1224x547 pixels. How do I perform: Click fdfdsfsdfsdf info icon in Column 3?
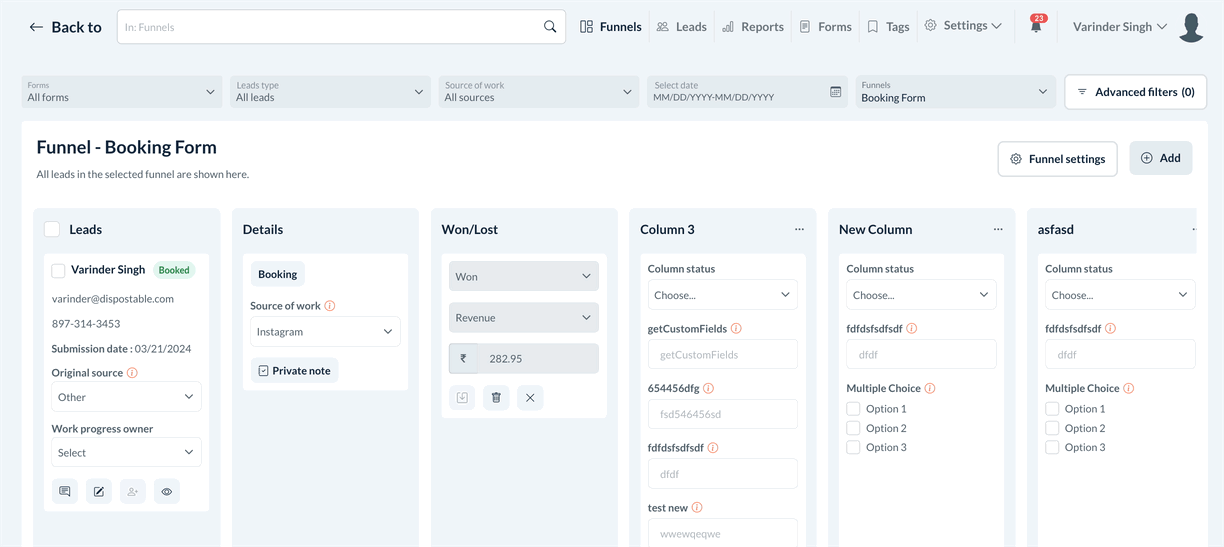tap(713, 448)
